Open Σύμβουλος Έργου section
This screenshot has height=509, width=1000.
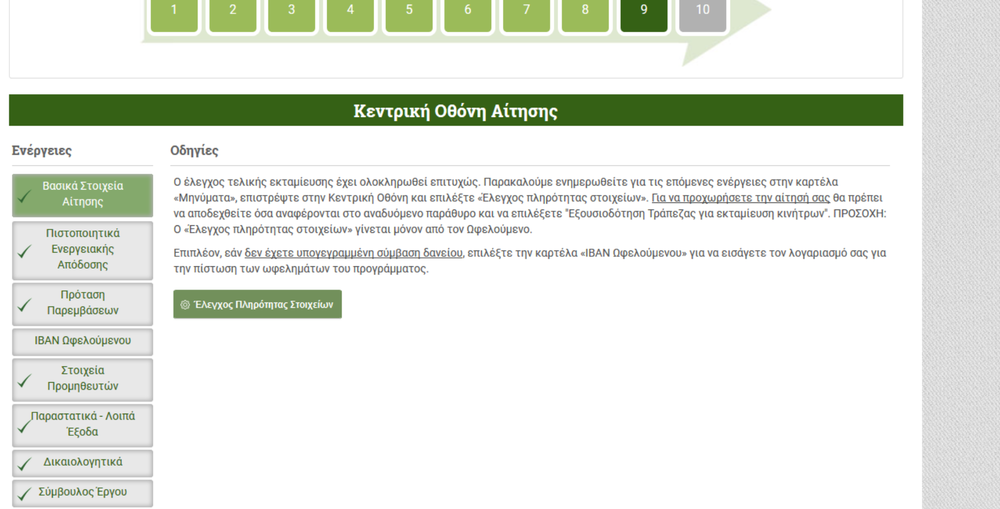coord(82,493)
